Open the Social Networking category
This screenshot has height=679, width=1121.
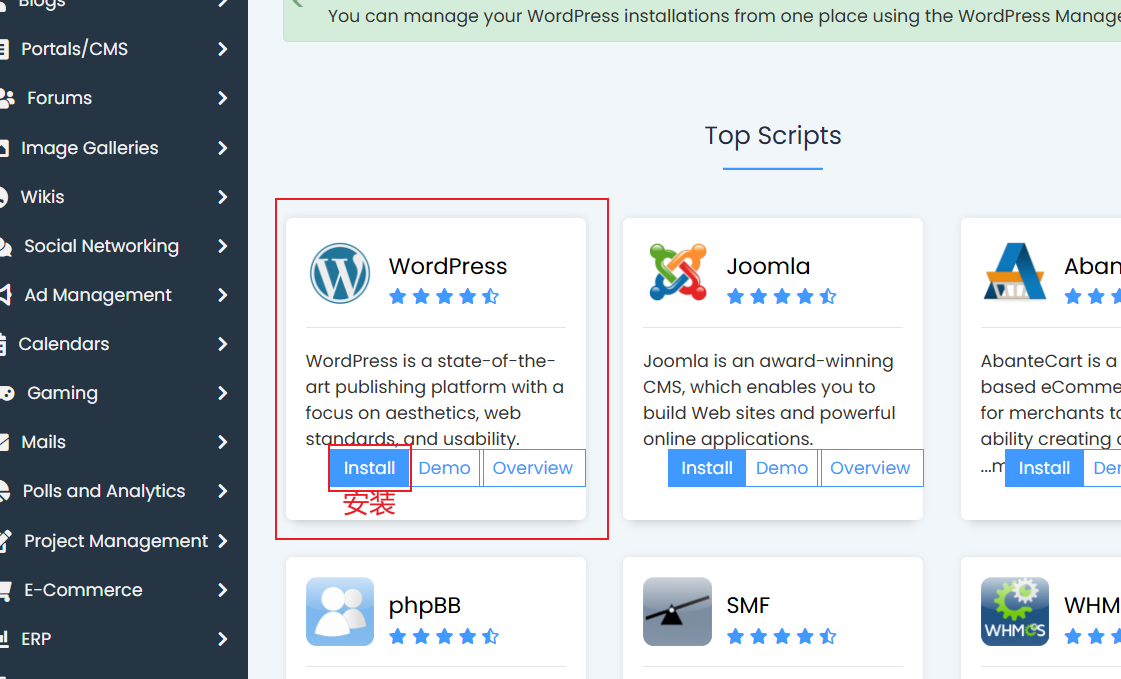(x=101, y=246)
